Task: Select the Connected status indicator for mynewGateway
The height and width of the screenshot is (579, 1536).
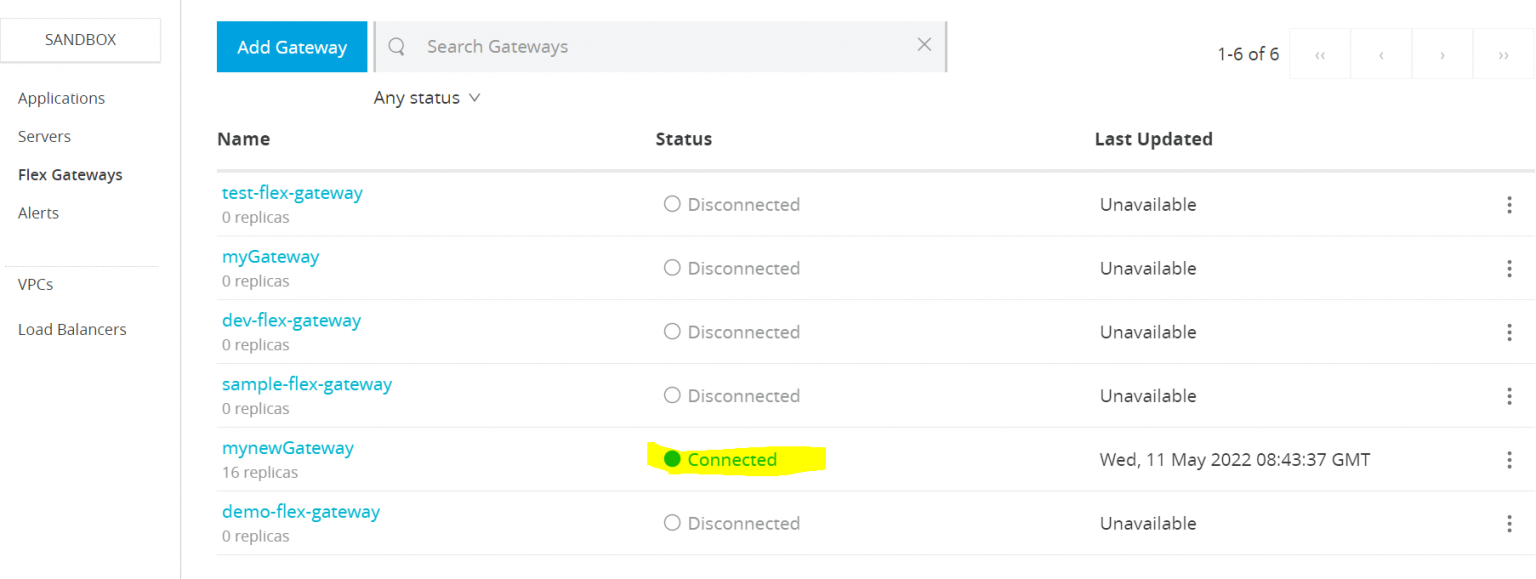Action: (674, 459)
